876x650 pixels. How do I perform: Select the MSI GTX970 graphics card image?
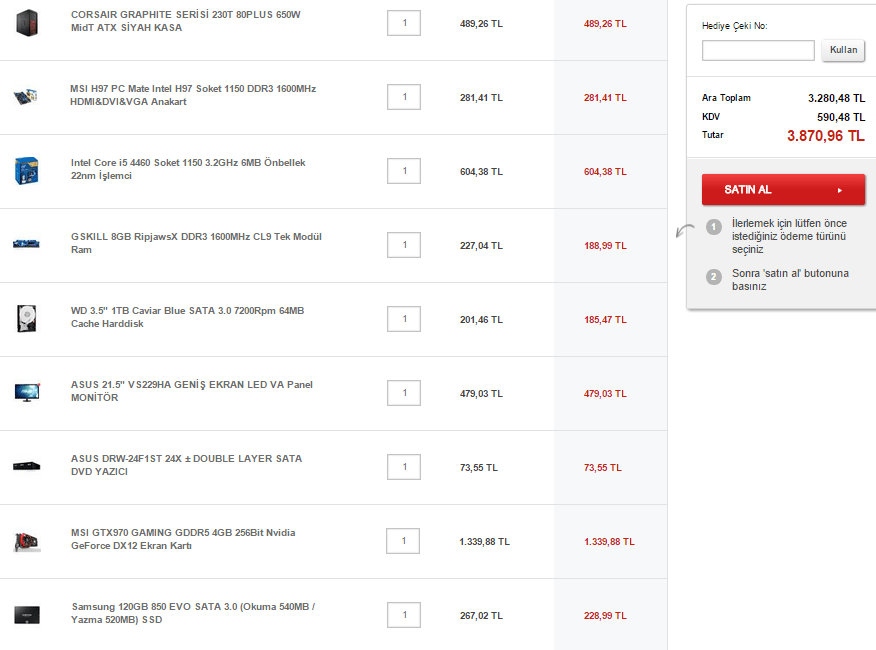tap(26, 541)
